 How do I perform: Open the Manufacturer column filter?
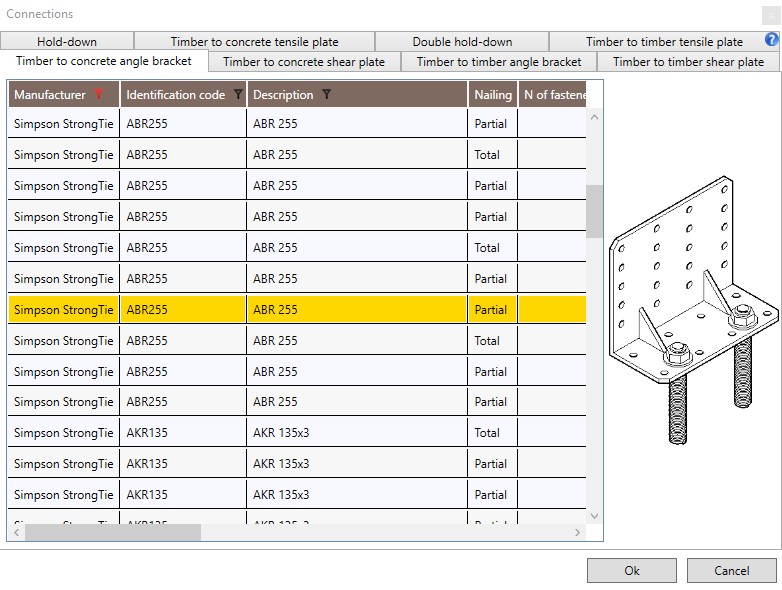[x=99, y=94]
